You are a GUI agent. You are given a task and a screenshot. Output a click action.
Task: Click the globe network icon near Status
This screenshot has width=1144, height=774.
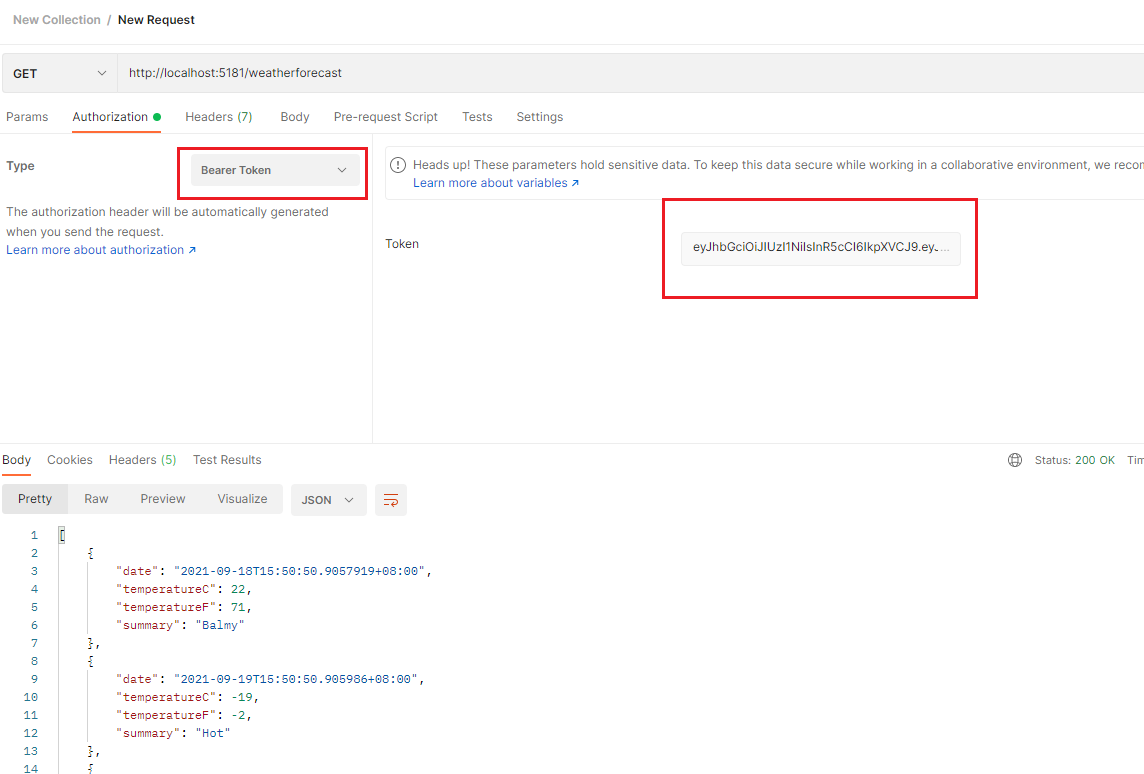[1015, 460]
